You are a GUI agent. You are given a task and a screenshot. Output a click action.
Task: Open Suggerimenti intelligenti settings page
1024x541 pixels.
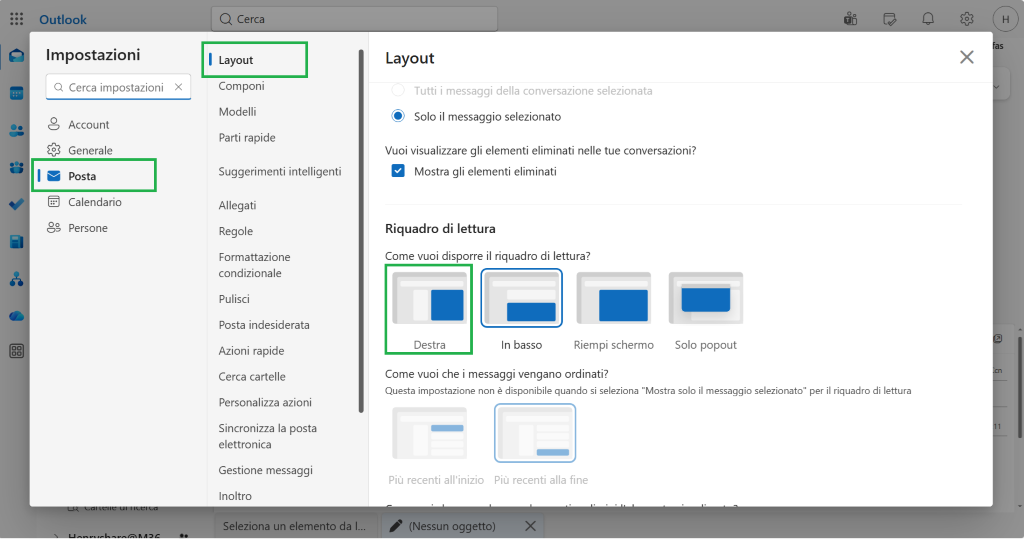(x=282, y=171)
